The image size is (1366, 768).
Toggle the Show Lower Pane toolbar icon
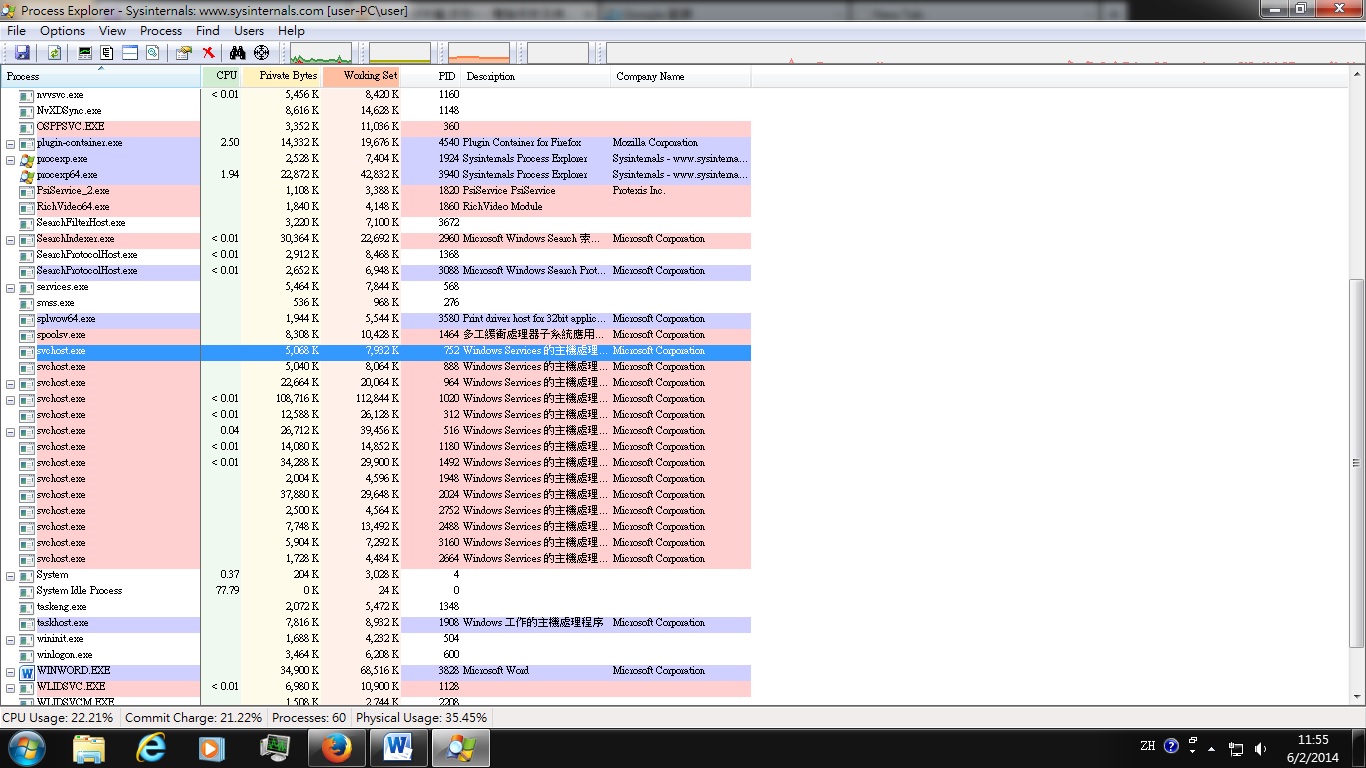tap(130, 53)
